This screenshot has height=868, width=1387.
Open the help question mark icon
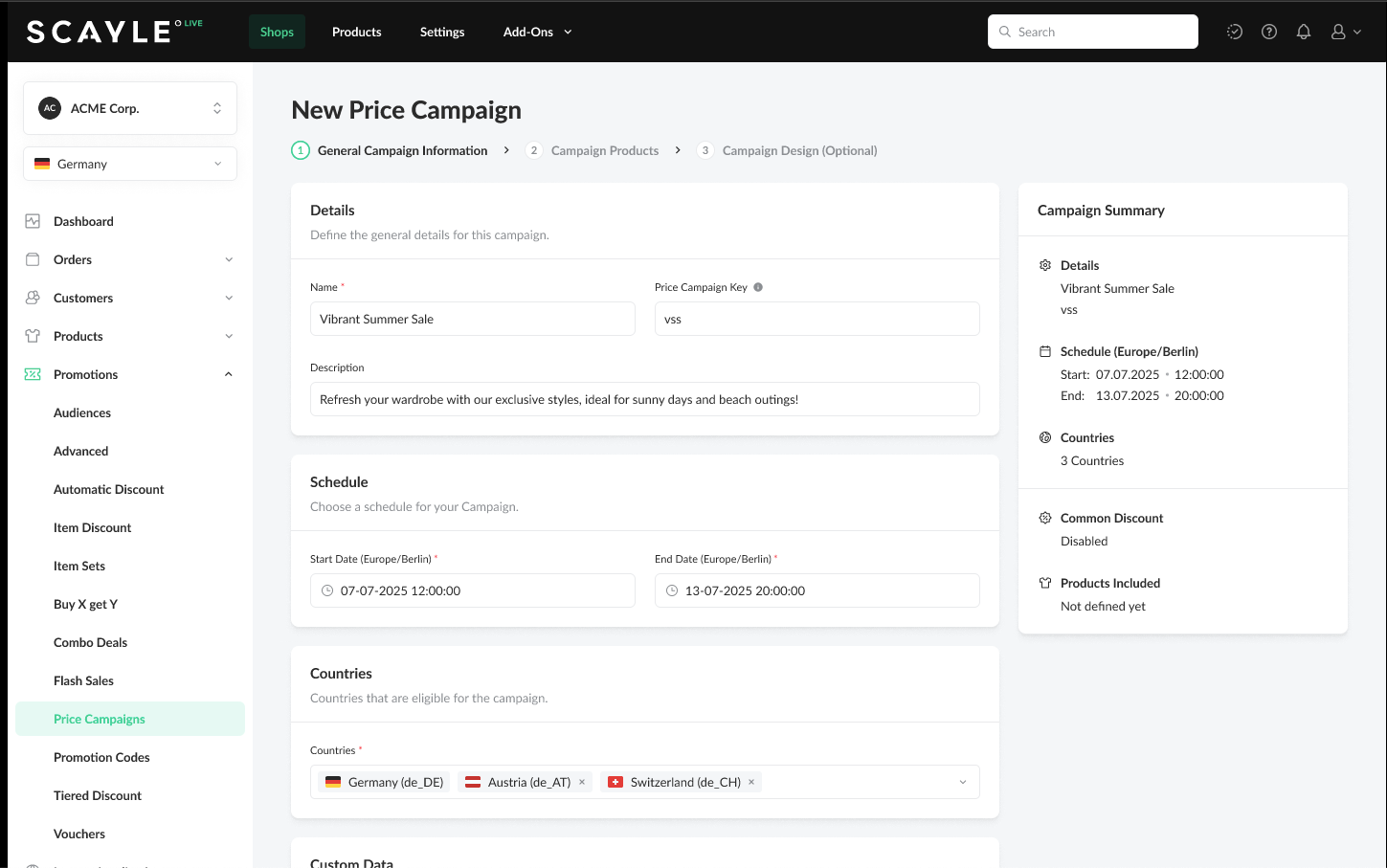[1268, 32]
